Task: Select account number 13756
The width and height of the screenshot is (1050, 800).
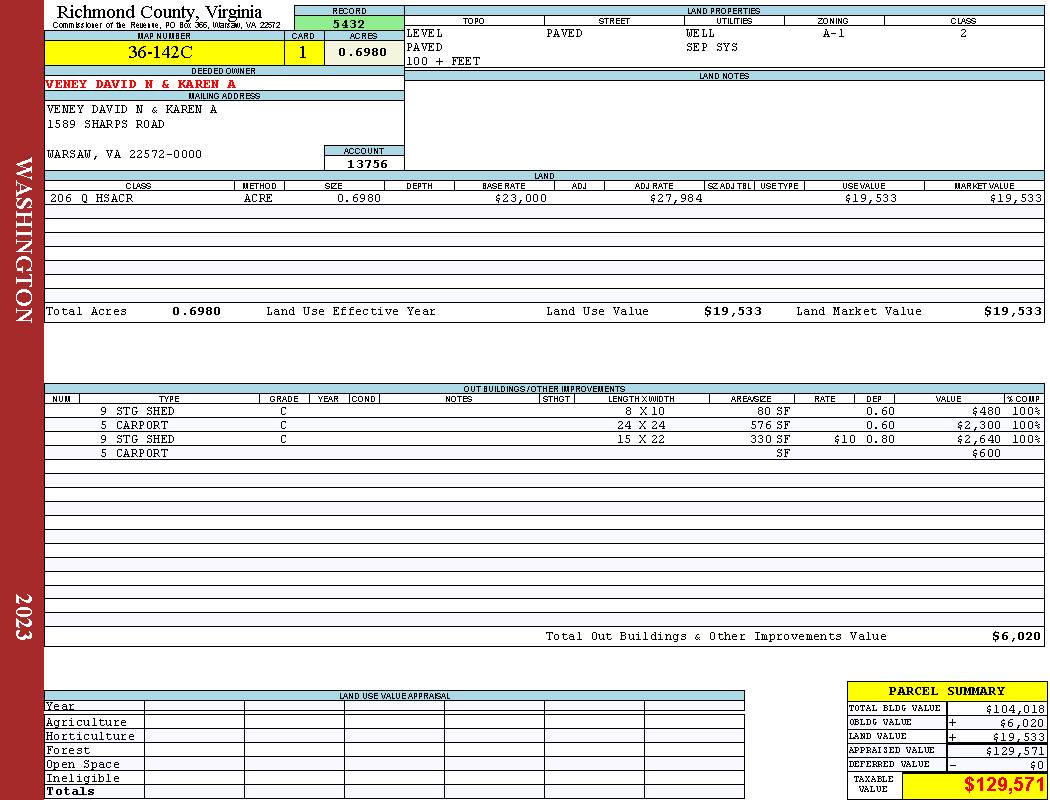Action: (367, 164)
